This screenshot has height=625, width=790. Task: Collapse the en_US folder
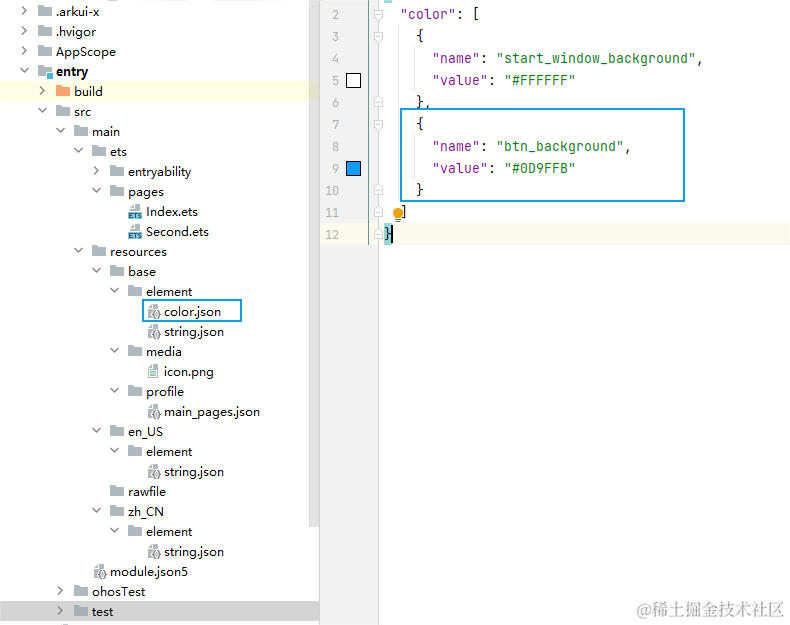pyautogui.click(x=96, y=431)
